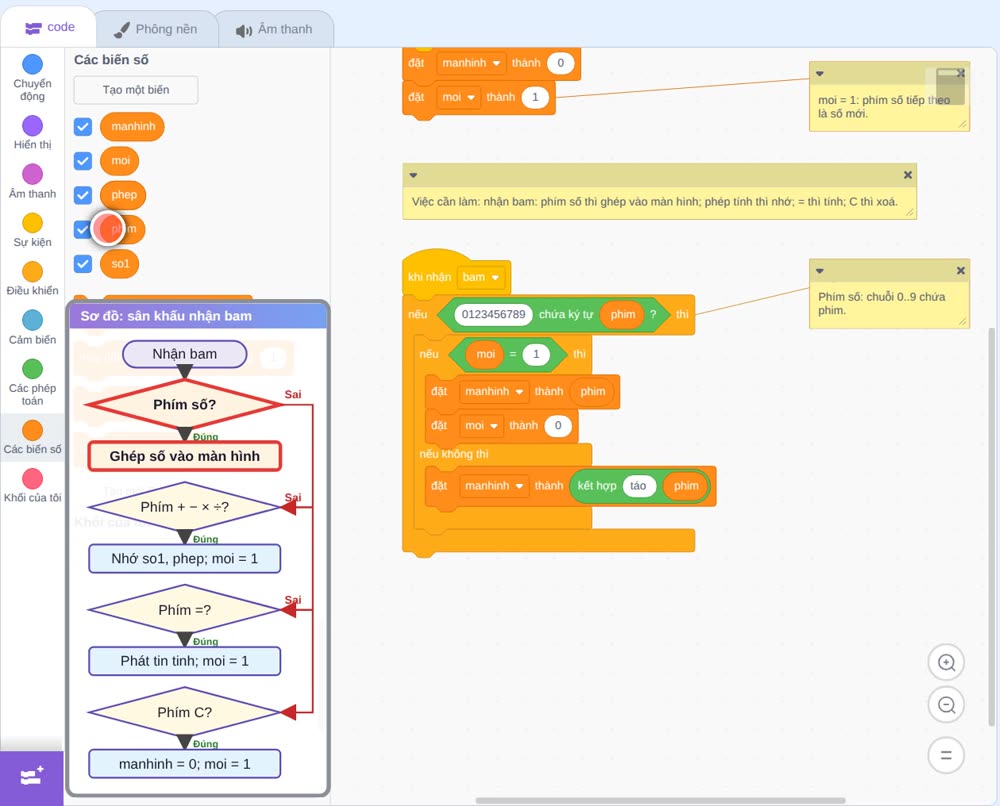Close the 'Phím số: chuỗi 0..9' comment
Viewport: 1000px width, 806px height.
[x=960, y=270]
